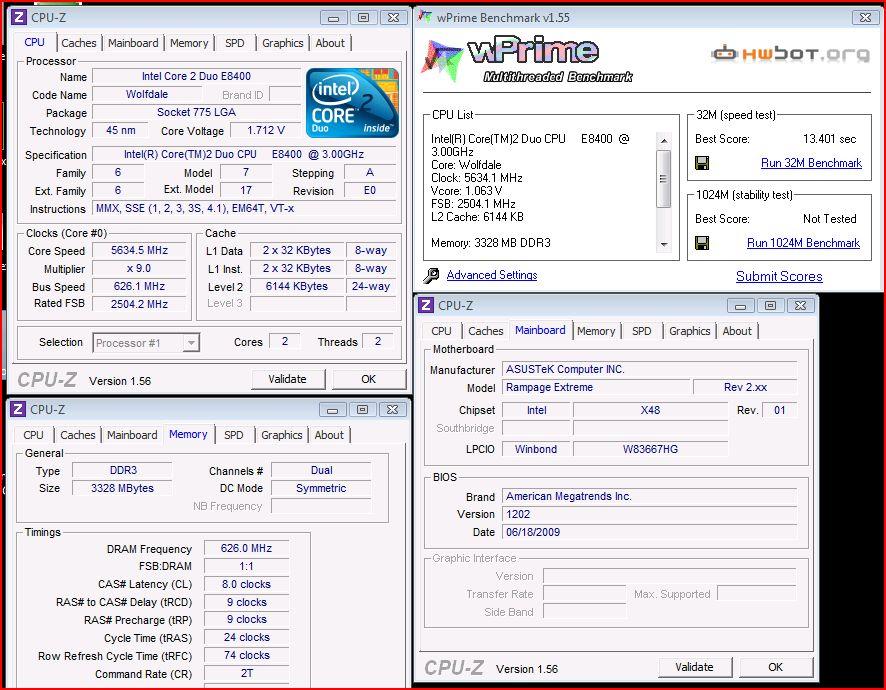Click the Command Rate value 2T

coord(246,673)
